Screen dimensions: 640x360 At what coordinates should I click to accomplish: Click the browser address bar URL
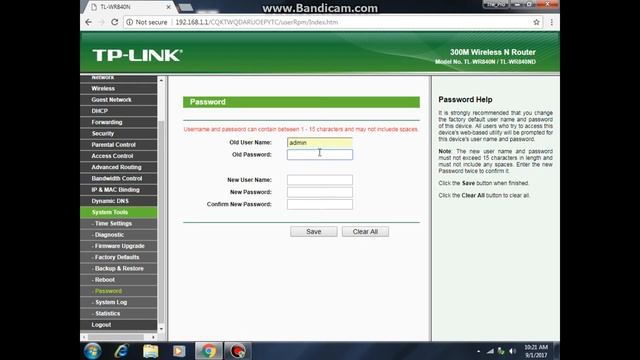click(x=257, y=22)
